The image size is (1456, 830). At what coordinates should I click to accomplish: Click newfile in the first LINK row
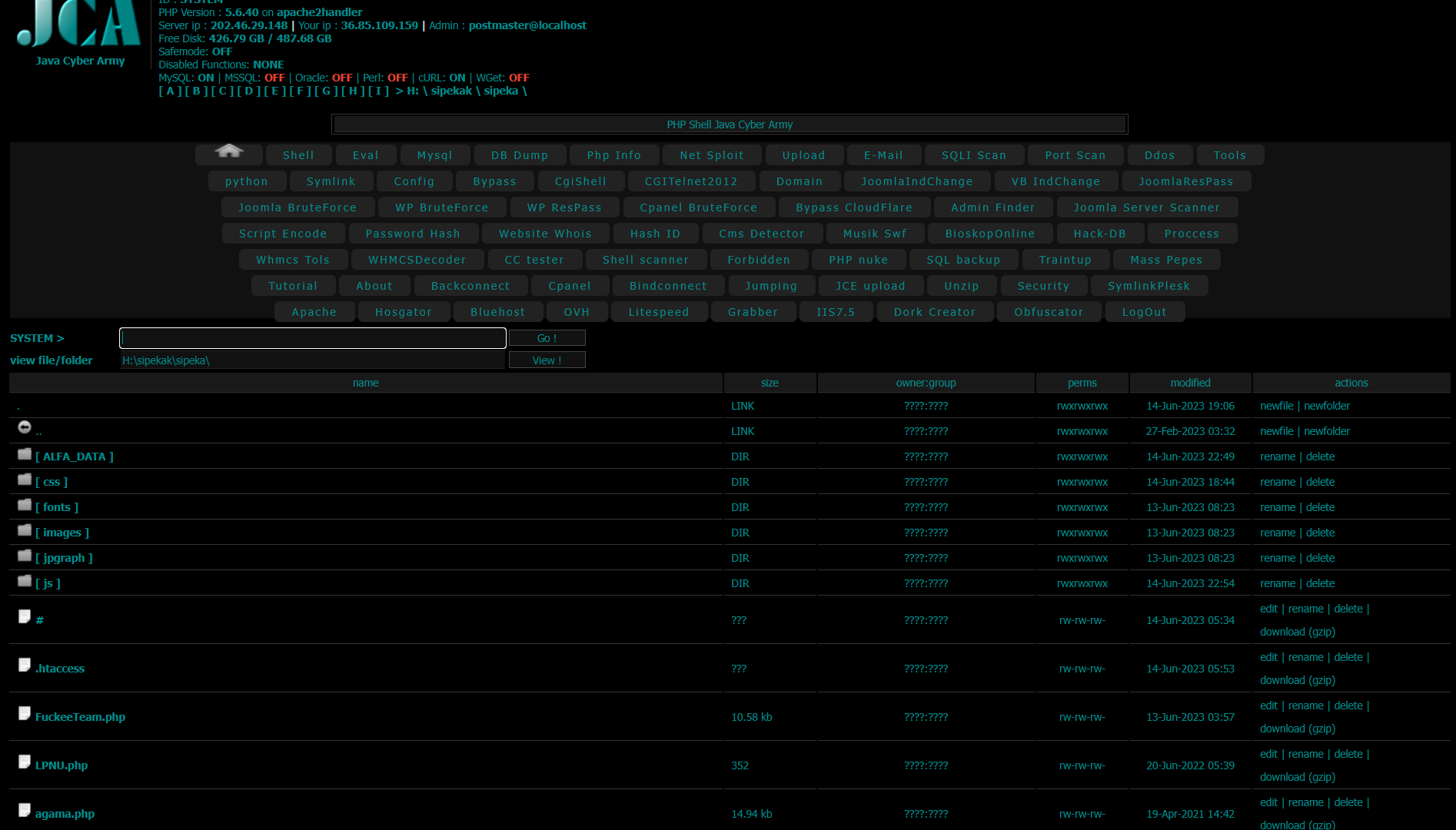1277,406
